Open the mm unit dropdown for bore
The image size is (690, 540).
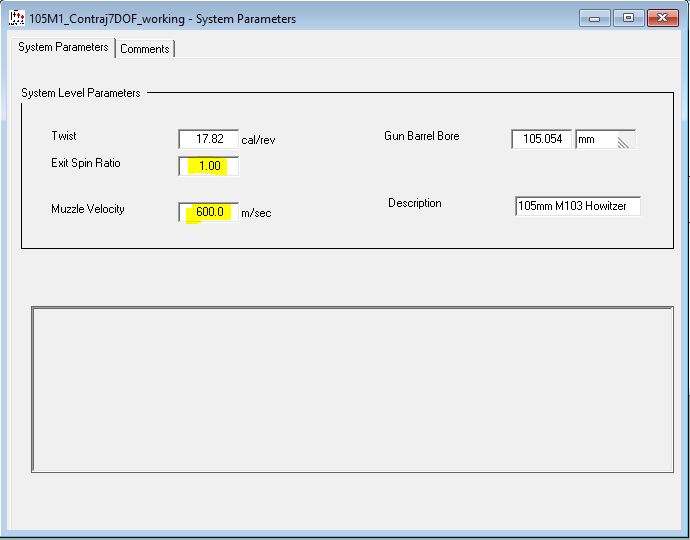(x=606, y=140)
